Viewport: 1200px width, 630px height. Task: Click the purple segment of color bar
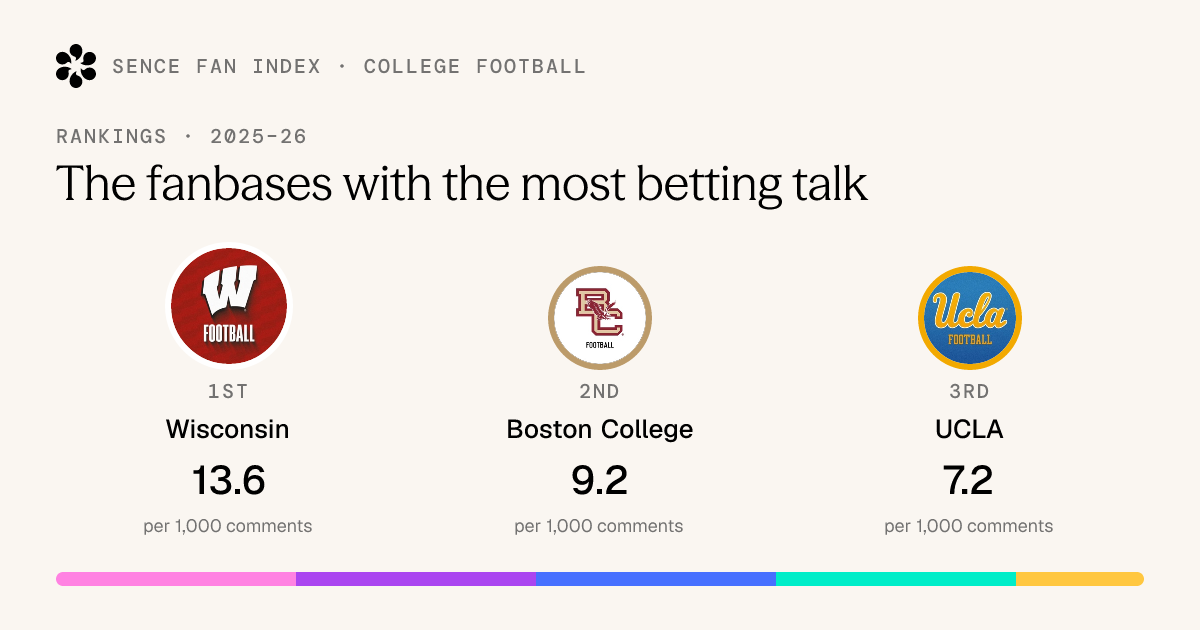[x=416, y=579]
